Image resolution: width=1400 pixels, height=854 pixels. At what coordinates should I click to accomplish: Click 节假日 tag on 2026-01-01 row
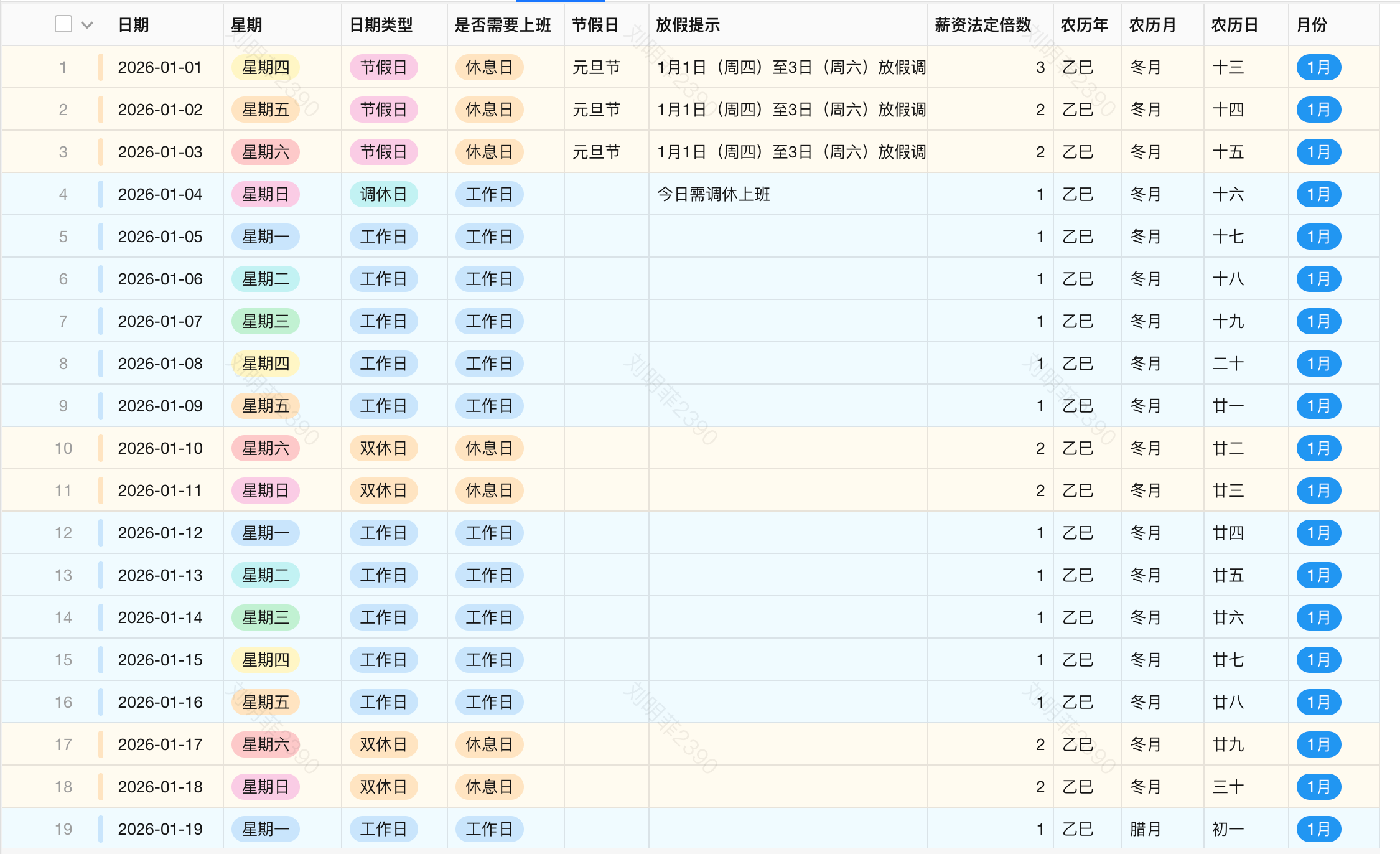[x=383, y=67]
